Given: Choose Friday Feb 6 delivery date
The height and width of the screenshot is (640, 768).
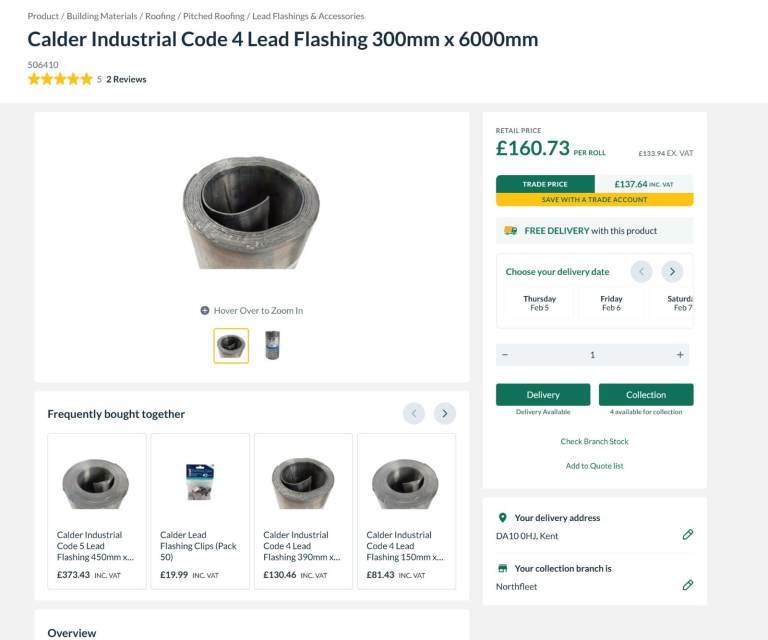Looking at the screenshot, I should [611, 303].
